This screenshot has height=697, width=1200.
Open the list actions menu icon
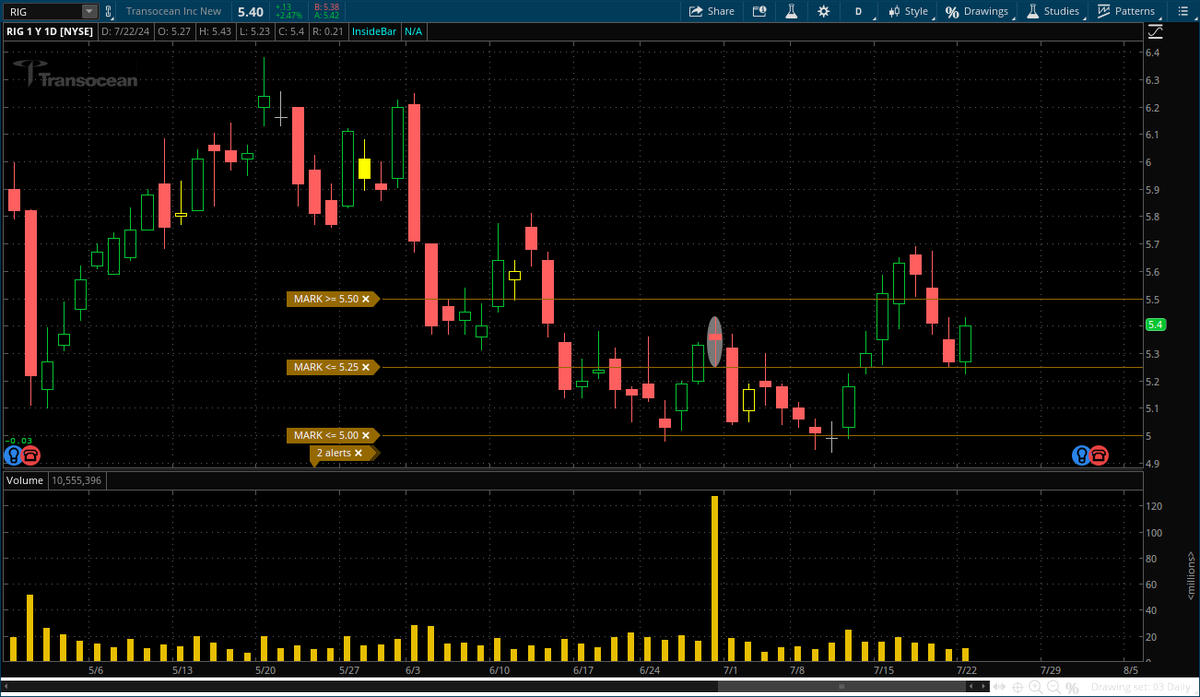[1185, 11]
